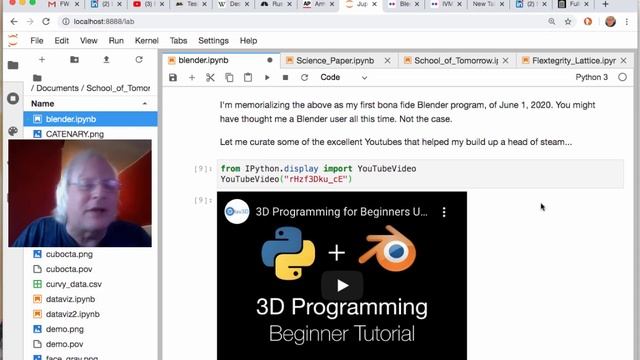This screenshot has height=360, width=640.
Task: Select demo.pov in file list
Action: 91,344
